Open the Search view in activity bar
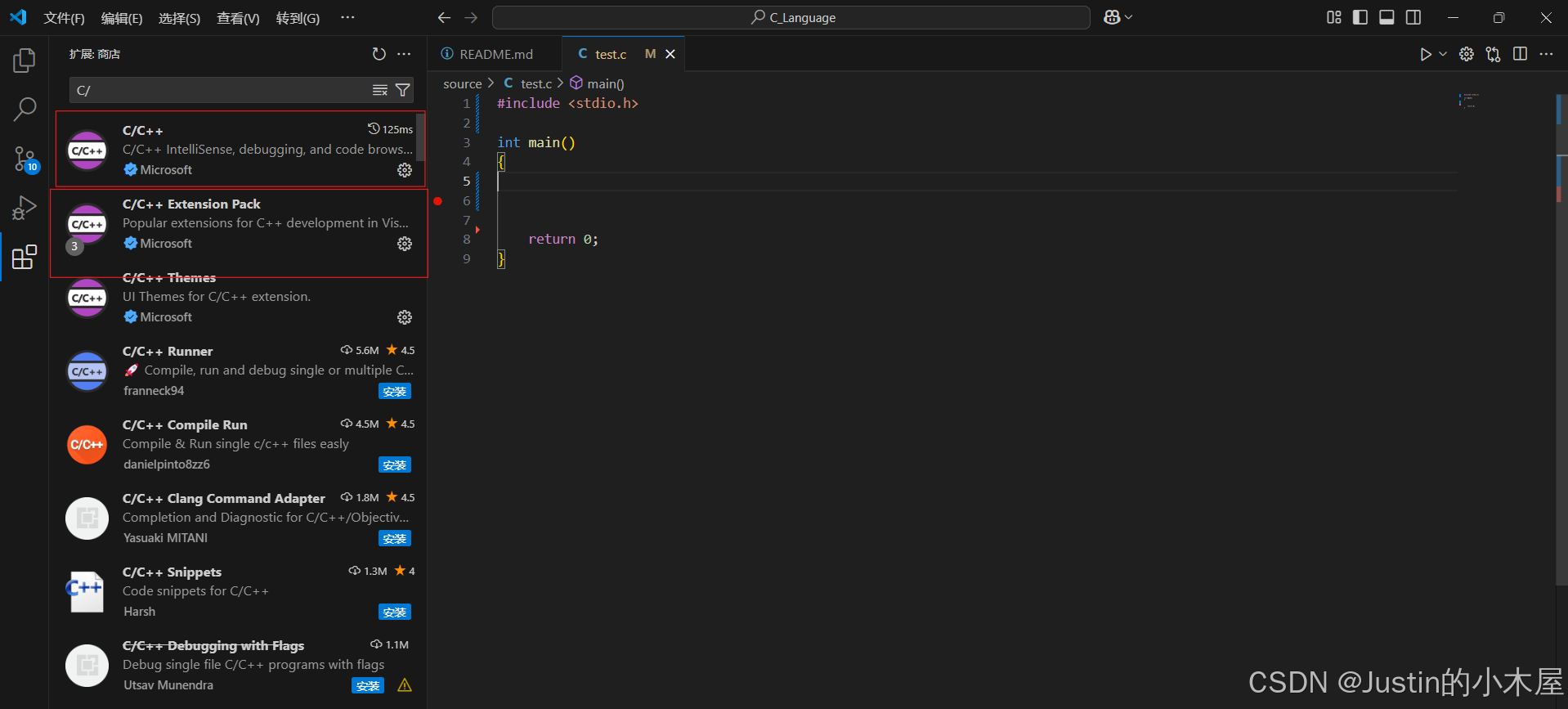Viewport: 1568px width, 709px height. (25, 109)
